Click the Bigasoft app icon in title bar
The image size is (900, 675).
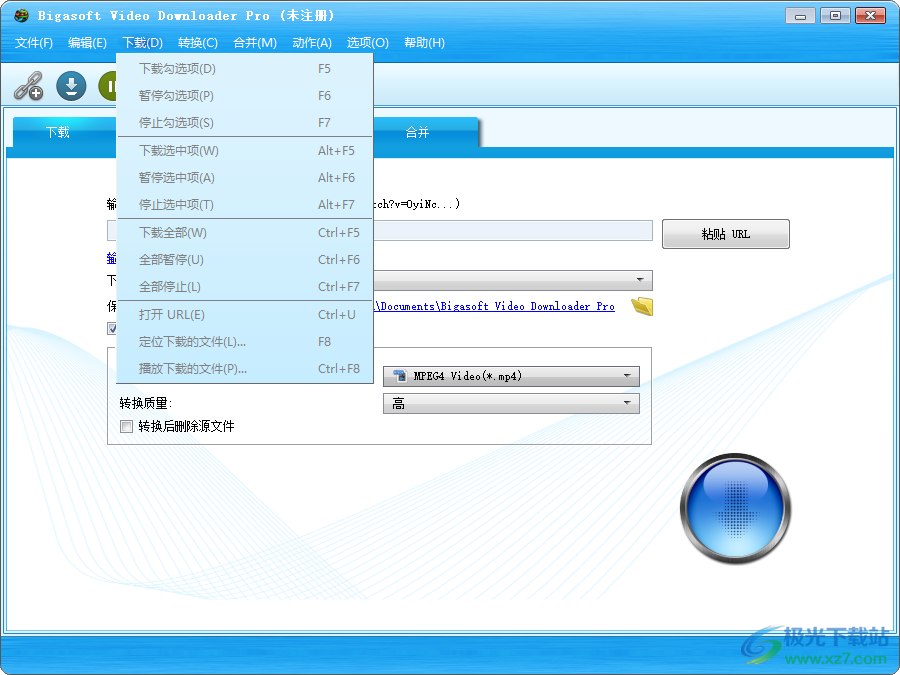pyautogui.click(x=21, y=15)
